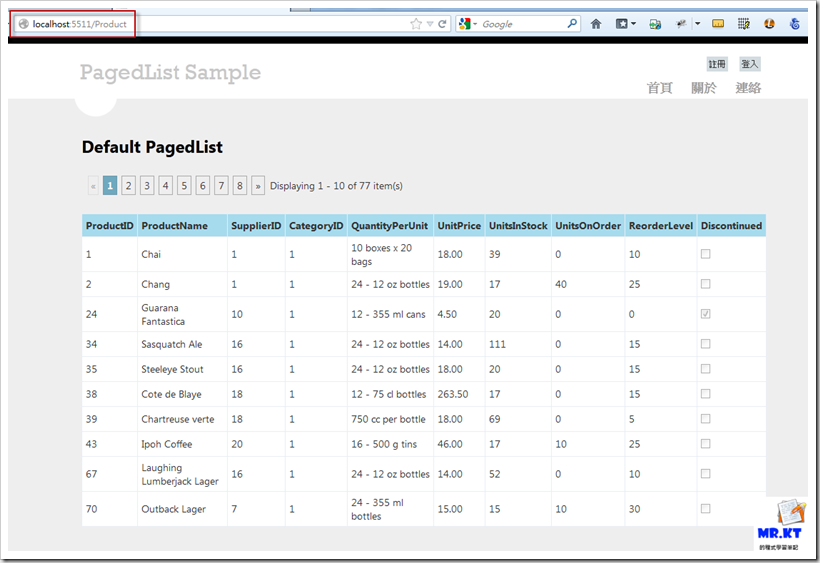The image size is (820, 563).
Task: Click the QuantityPerUnit column header
Action: pos(390,226)
